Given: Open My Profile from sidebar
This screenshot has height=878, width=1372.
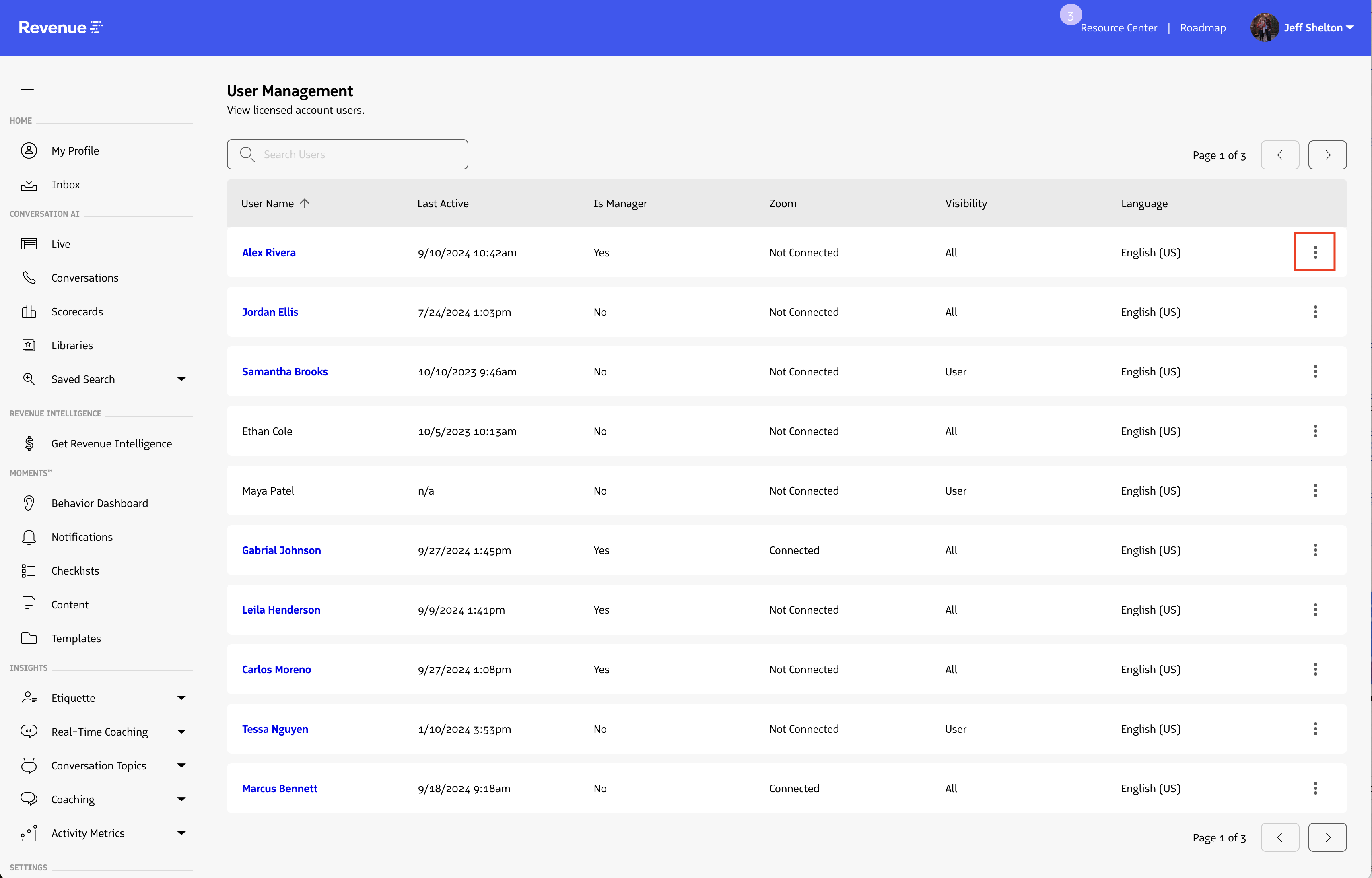Looking at the screenshot, I should click(75, 150).
